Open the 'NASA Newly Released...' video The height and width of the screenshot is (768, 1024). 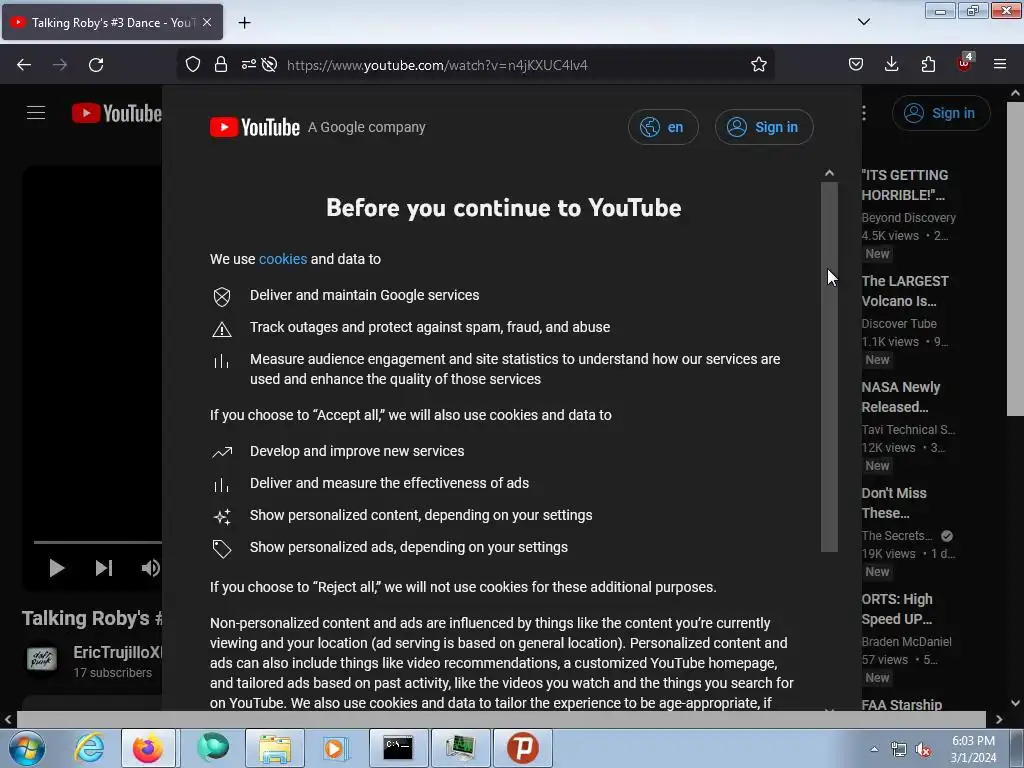901,397
